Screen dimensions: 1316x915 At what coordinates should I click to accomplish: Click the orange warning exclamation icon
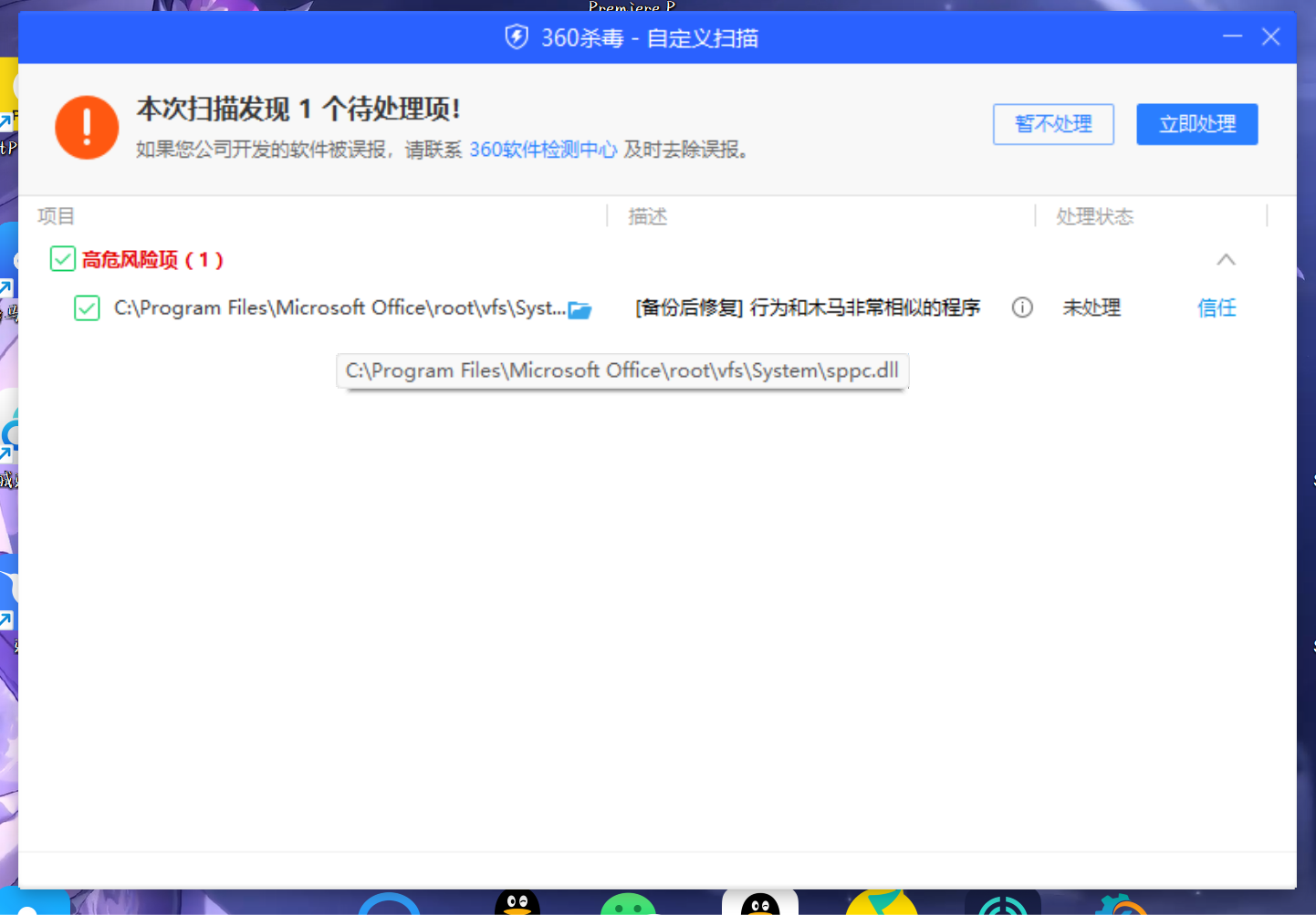[x=87, y=128]
